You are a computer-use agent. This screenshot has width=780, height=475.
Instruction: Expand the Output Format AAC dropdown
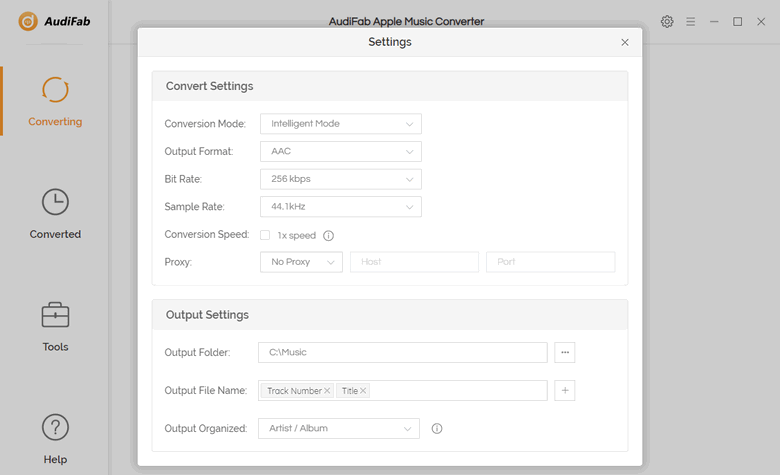(341, 152)
